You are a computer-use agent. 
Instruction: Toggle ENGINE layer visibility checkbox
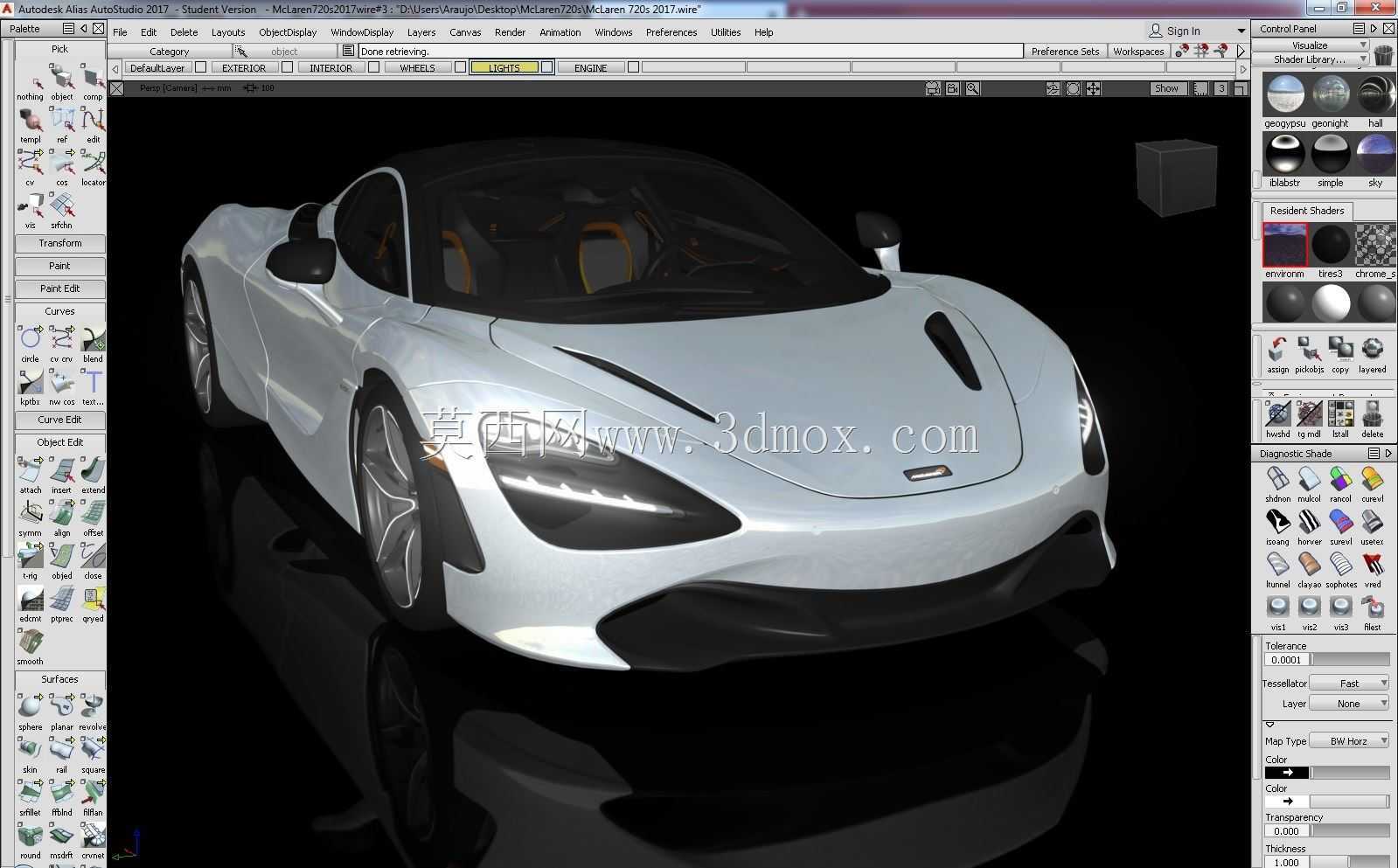coord(633,67)
